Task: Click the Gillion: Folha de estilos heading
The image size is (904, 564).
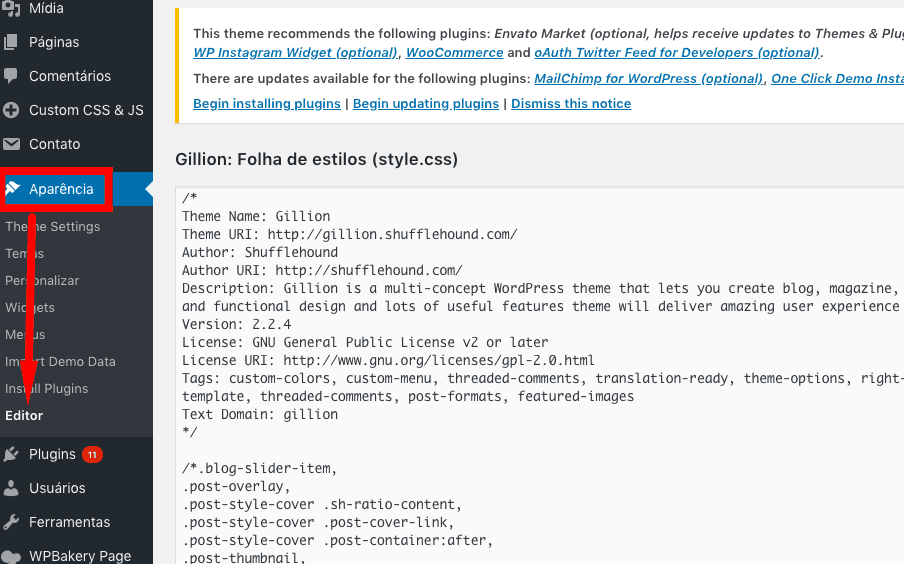Action: 317,159
